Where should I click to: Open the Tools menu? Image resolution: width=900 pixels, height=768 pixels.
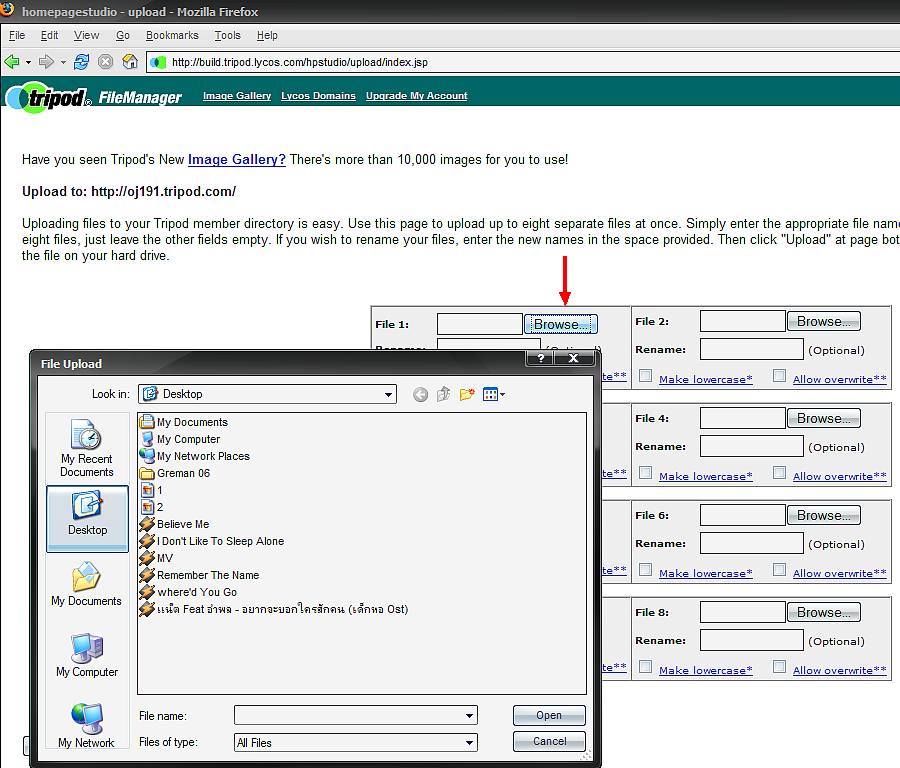[x=227, y=36]
